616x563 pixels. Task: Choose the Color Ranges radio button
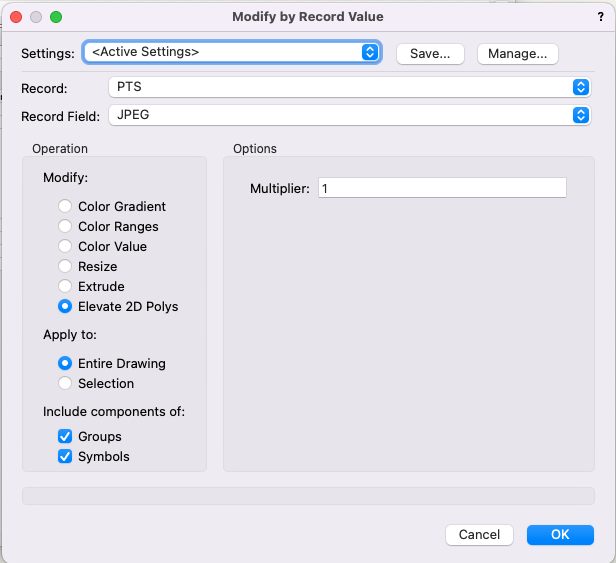click(x=65, y=226)
